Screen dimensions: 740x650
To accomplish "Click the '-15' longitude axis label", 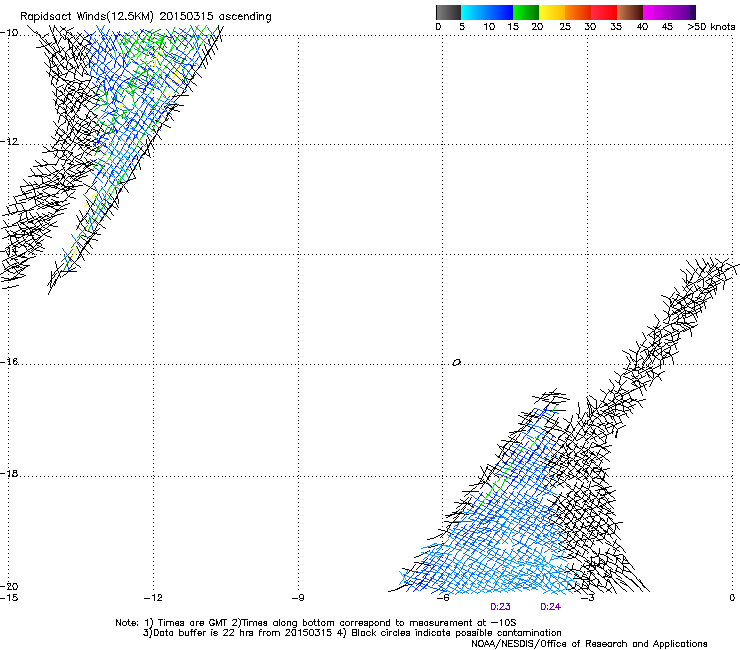I will click(9, 598).
